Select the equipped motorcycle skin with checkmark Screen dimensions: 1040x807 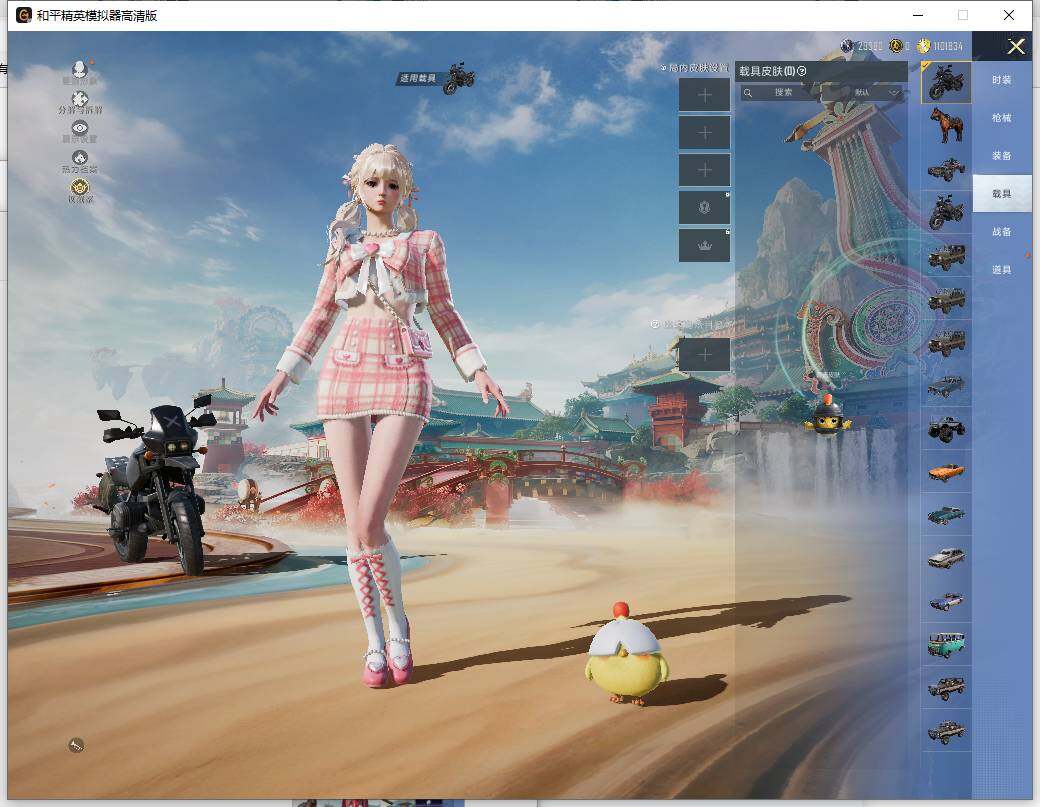946,82
